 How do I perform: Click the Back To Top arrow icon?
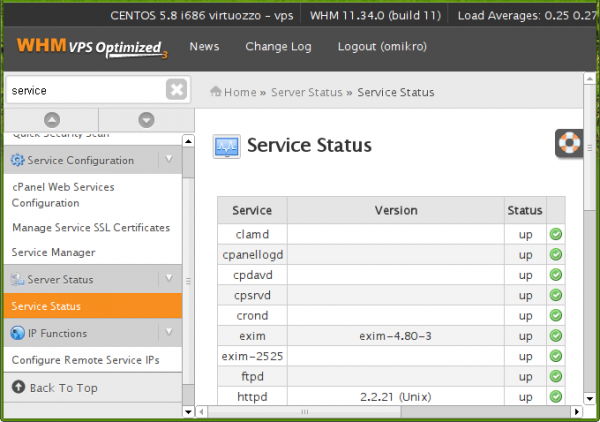click(18, 387)
